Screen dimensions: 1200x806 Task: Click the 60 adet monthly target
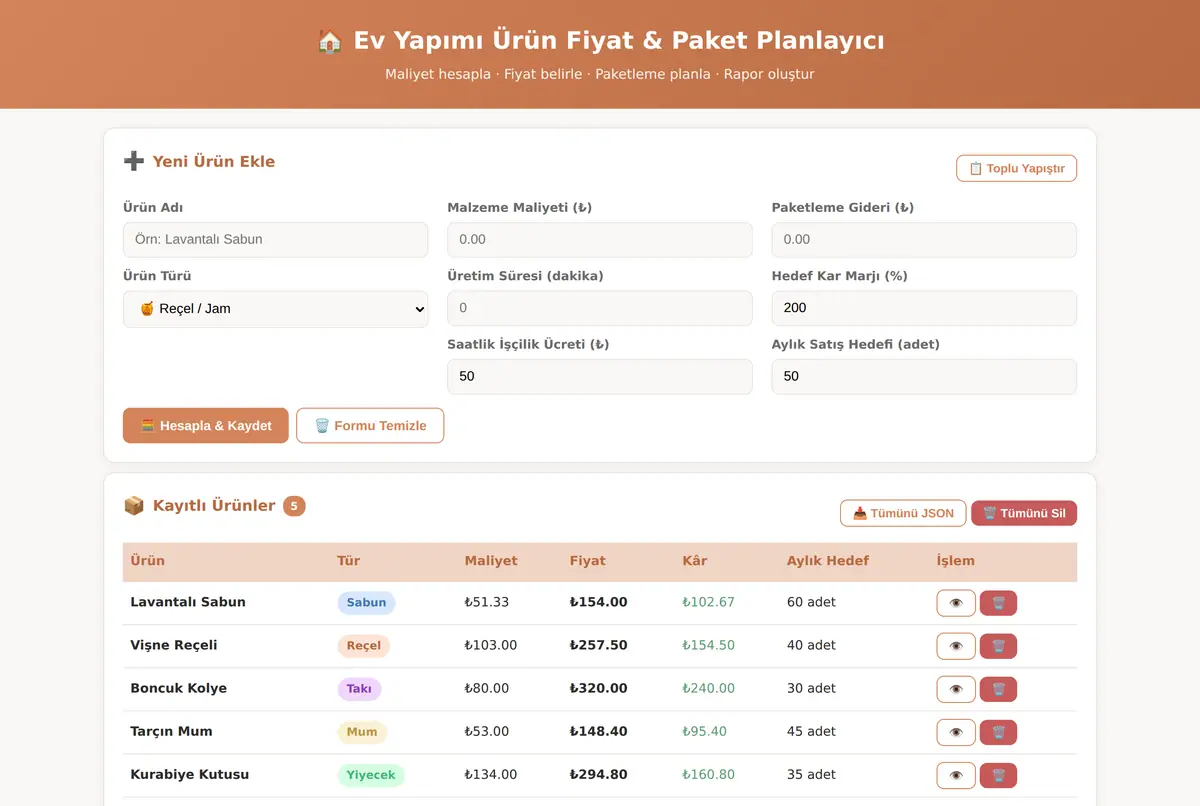tap(811, 602)
